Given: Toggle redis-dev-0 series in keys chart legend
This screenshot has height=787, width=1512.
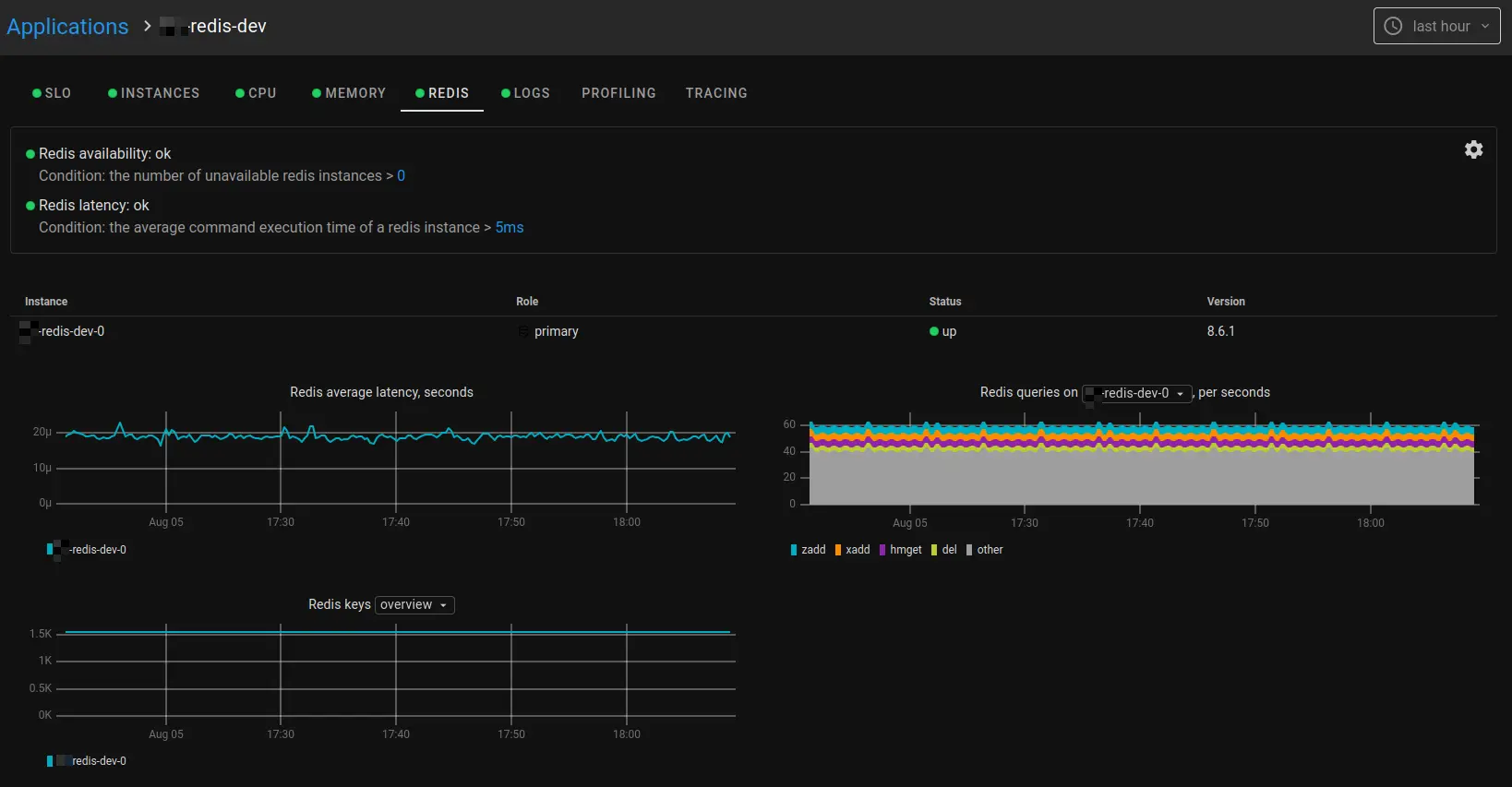Looking at the screenshot, I should (87, 761).
